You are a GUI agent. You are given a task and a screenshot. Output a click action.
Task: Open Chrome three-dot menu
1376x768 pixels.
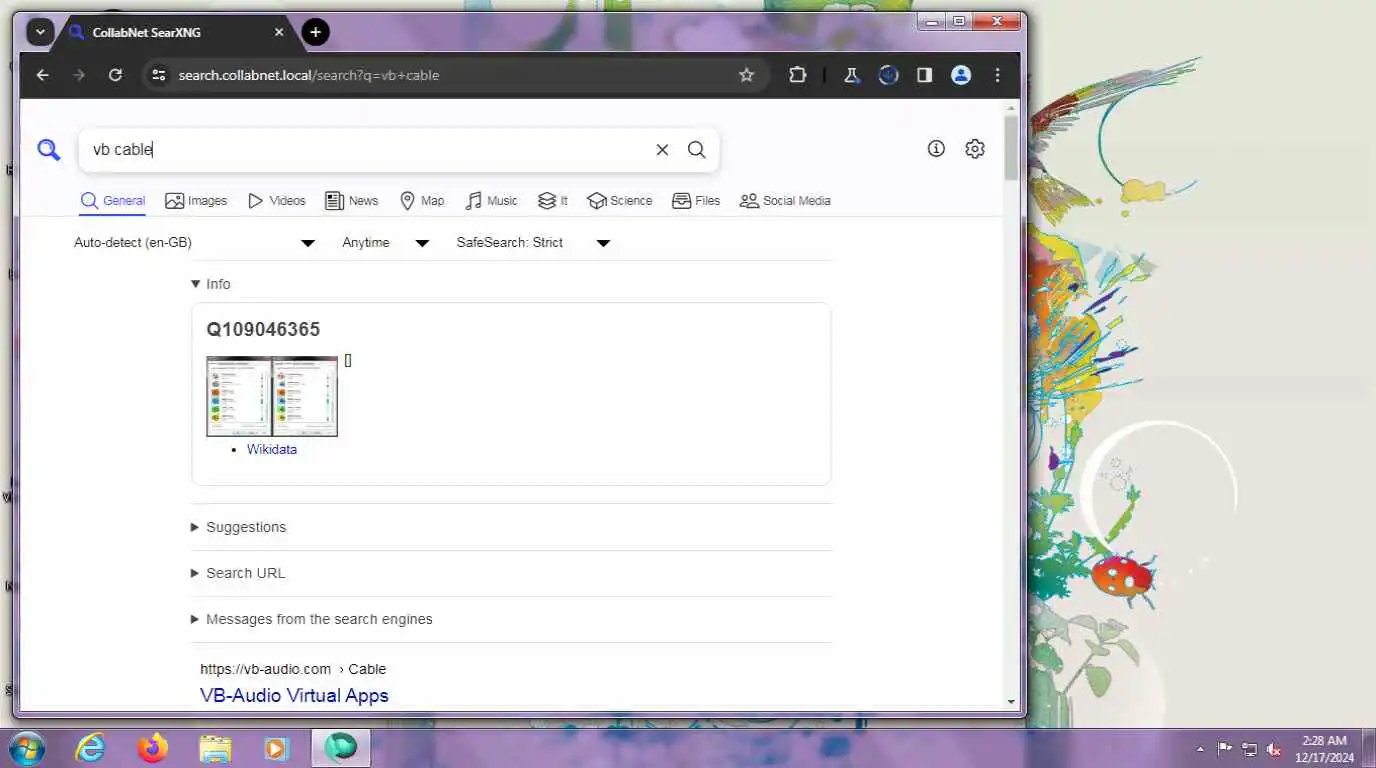pyautogui.click(x=997, y=75)
